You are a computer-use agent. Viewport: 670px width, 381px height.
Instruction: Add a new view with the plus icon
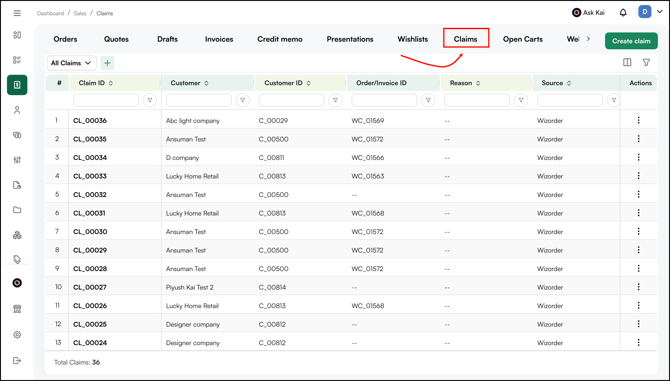[x=107, y=63]
